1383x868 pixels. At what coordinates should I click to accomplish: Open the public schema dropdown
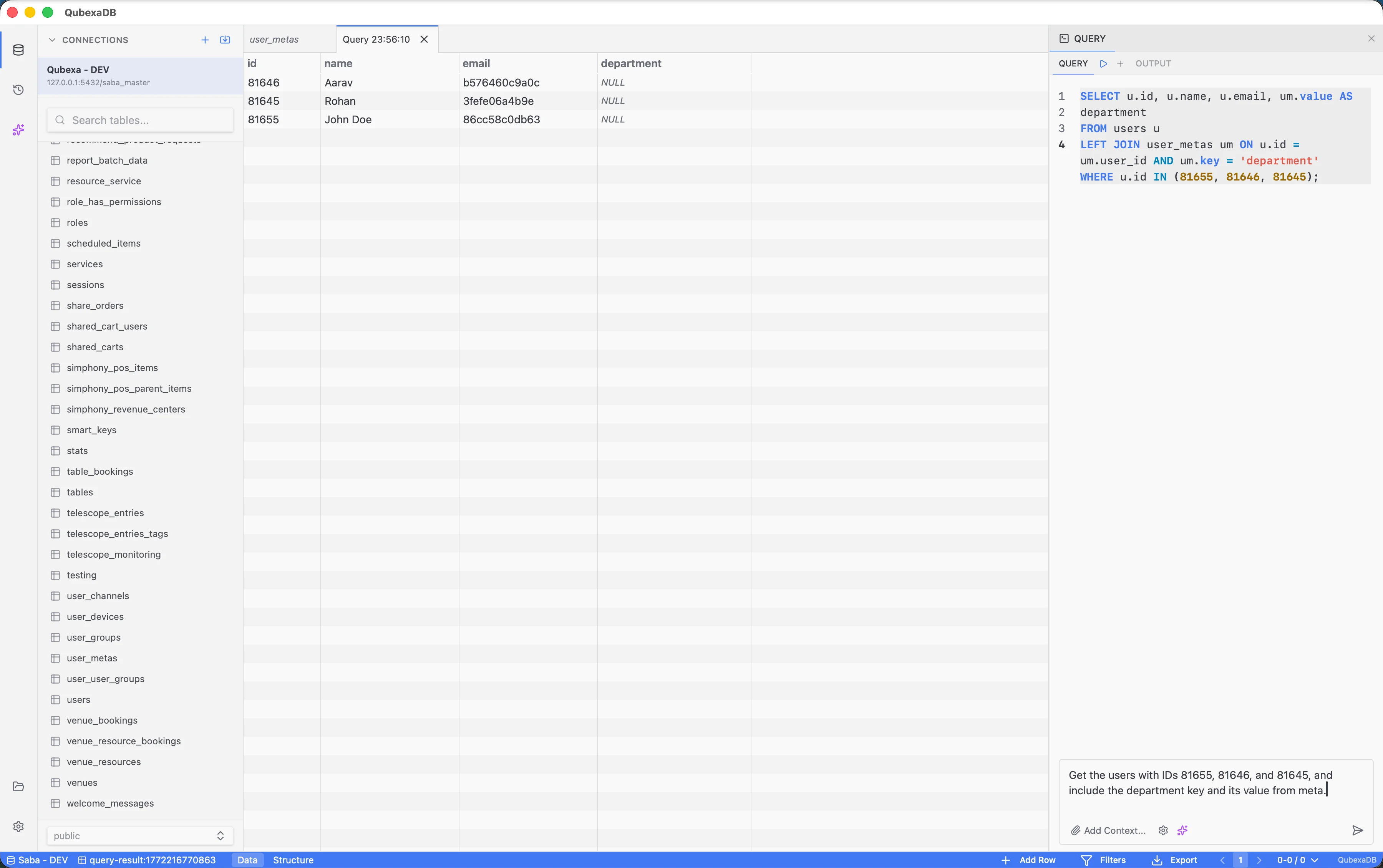tap(139, 835)
